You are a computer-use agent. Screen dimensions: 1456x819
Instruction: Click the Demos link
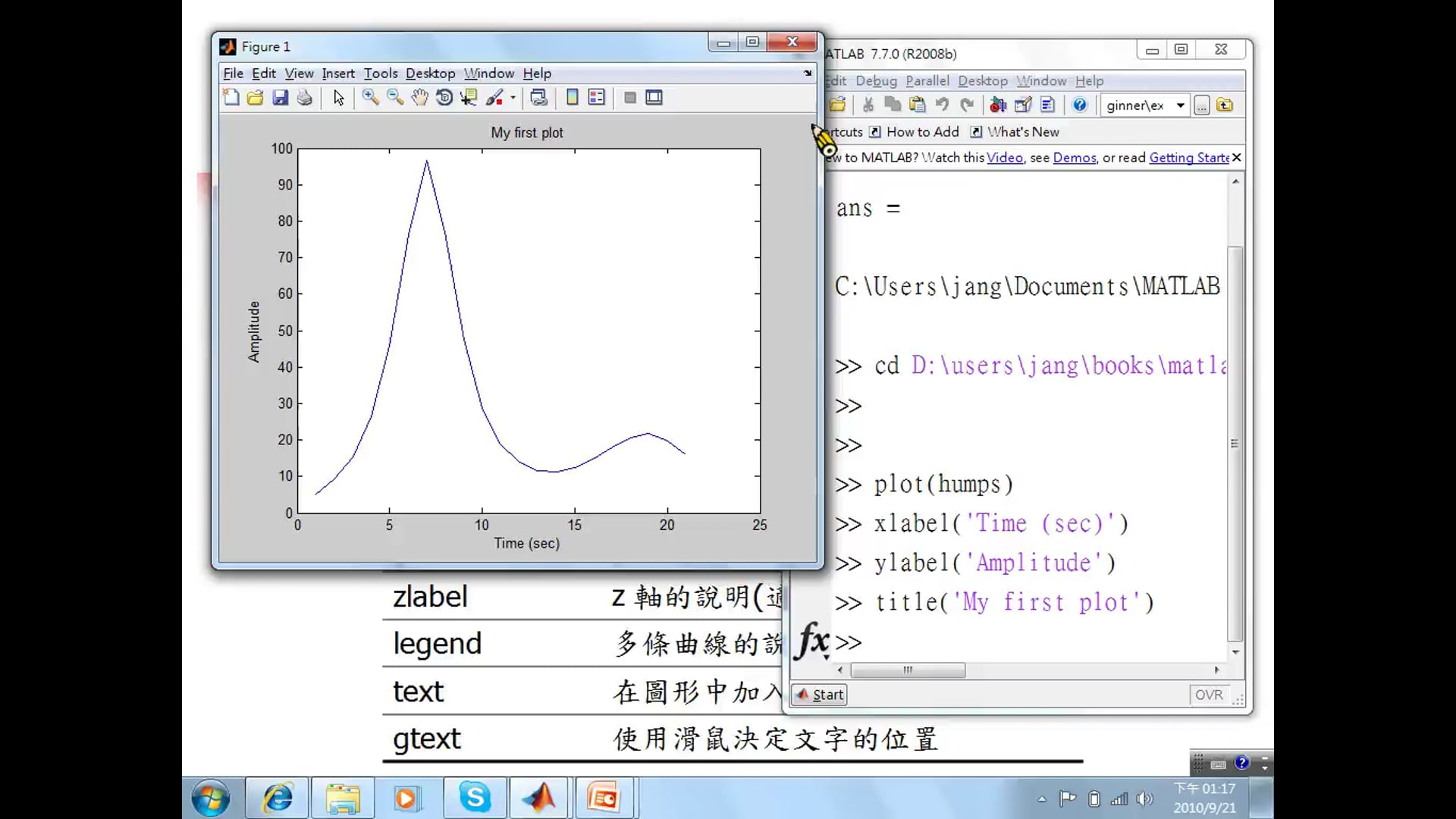pos(1074,158)
